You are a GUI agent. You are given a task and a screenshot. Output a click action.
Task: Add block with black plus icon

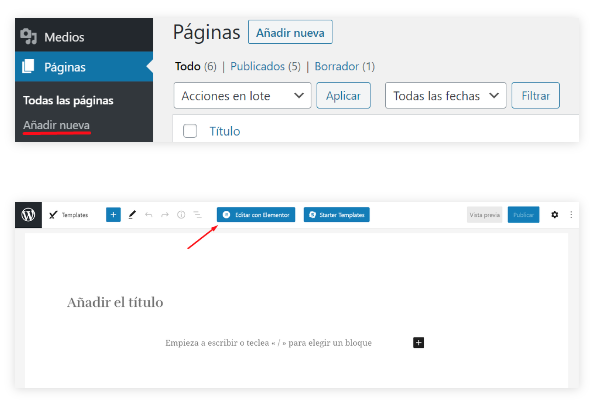click(x=418, y=343)
